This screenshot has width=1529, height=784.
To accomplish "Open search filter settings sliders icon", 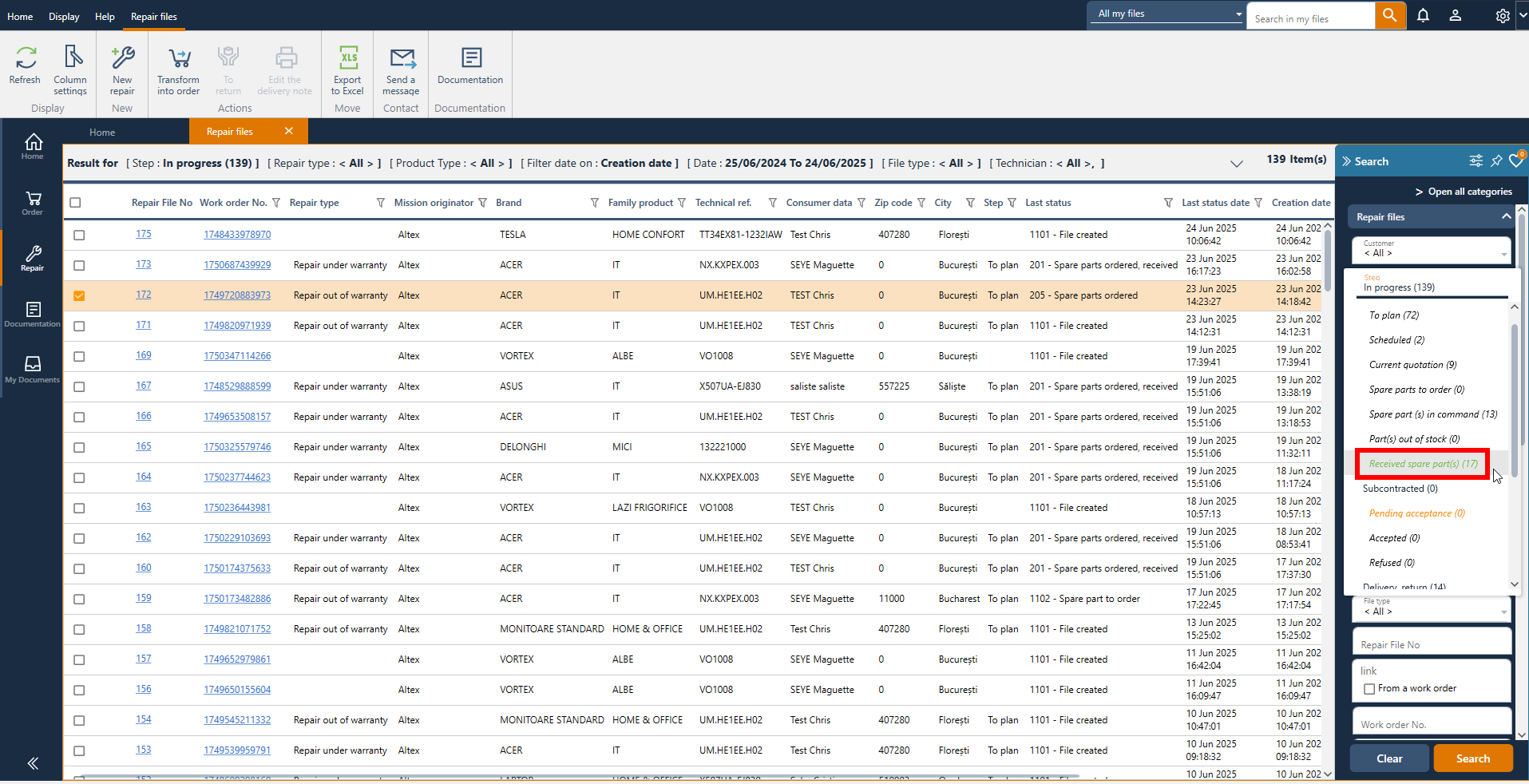I will (x=1476, y=161).
